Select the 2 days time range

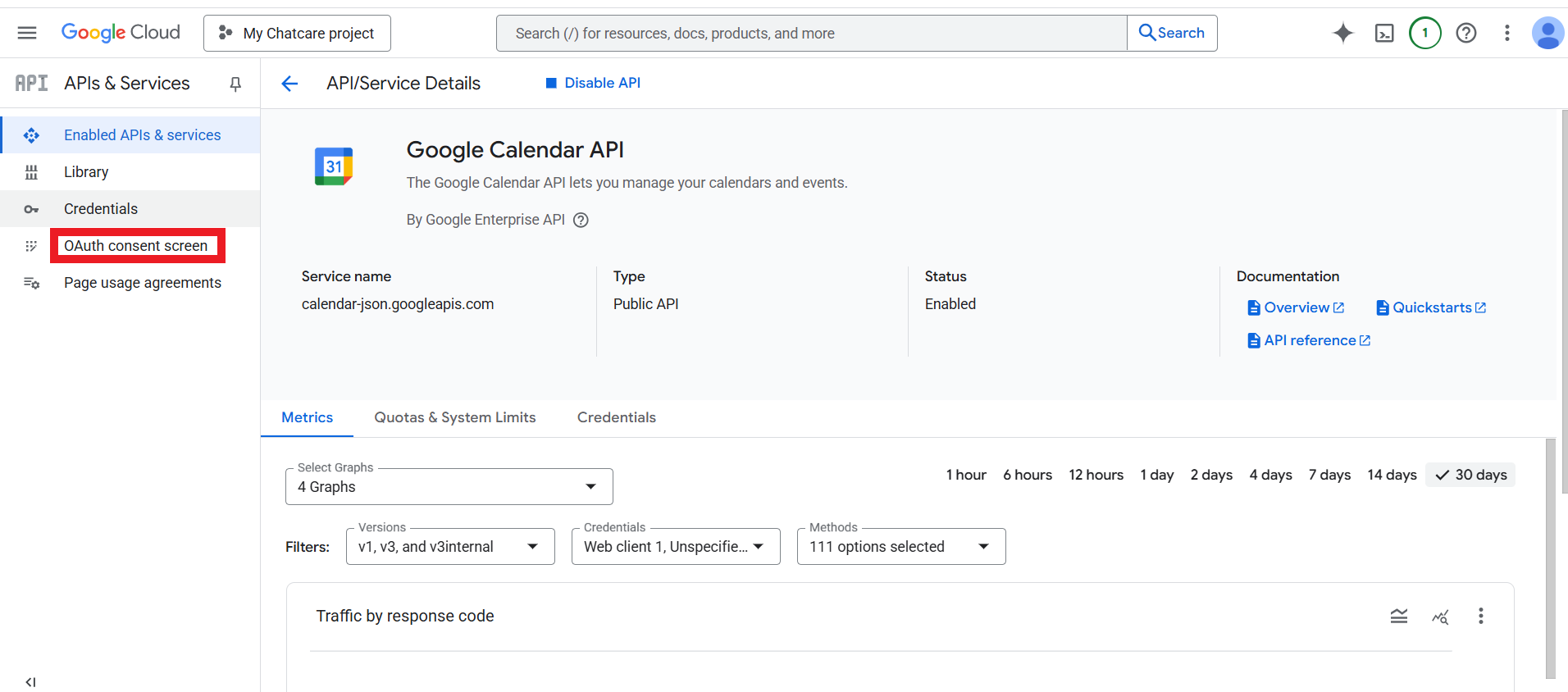pos(1211,475)
